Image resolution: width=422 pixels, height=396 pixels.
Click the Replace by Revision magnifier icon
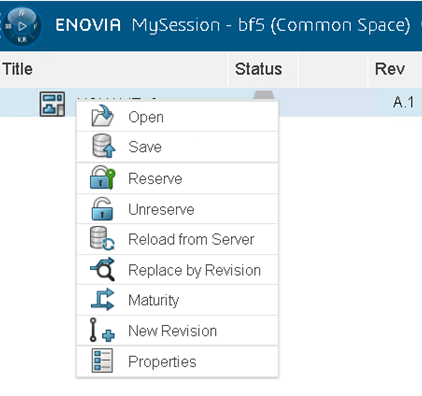click(103, 269)
